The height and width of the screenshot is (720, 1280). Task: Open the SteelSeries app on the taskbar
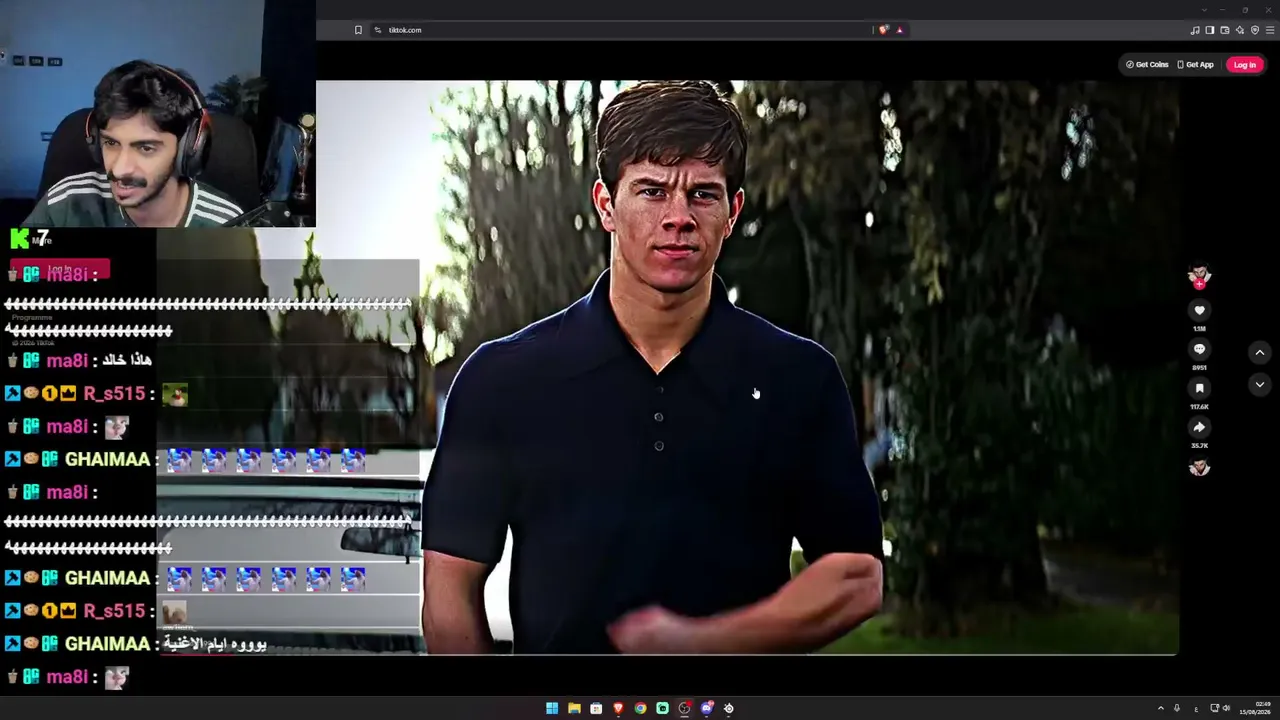729,708
